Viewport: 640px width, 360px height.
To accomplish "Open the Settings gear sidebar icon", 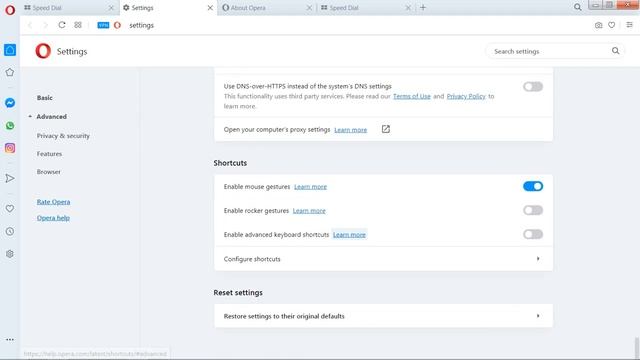I will 10,253.
